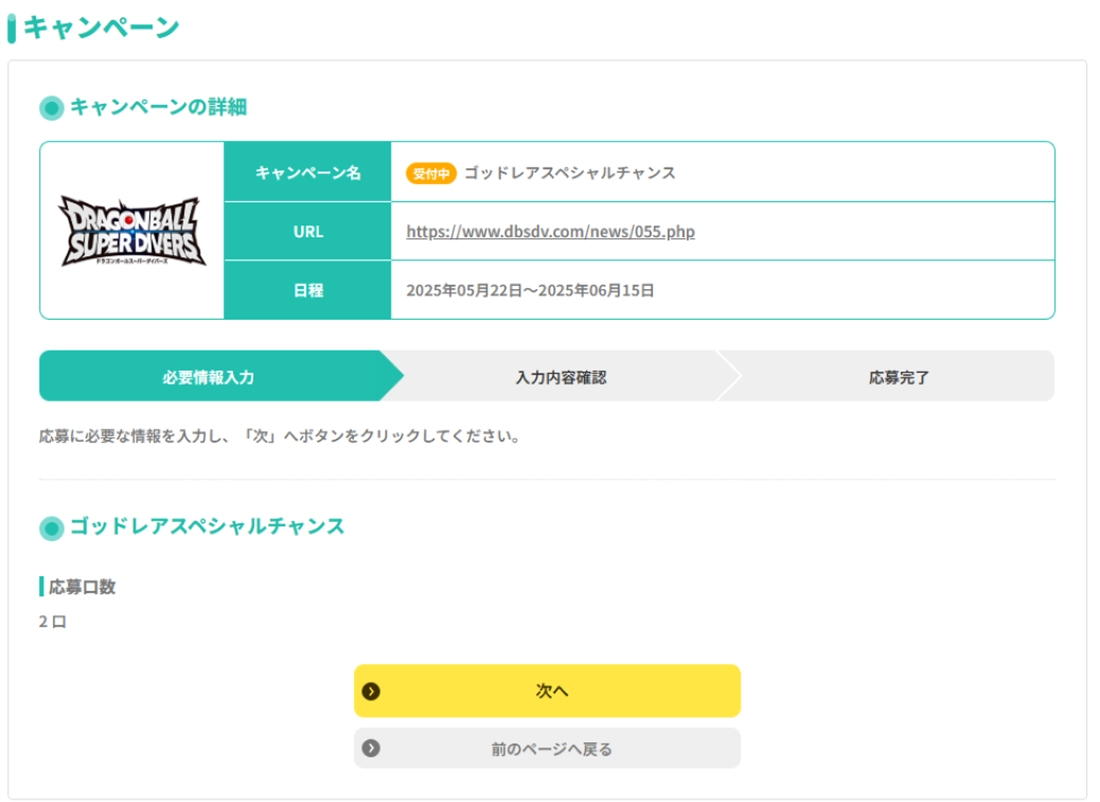
Task: Click the 2口 entry count value
Action: click(x=53, y=622)
